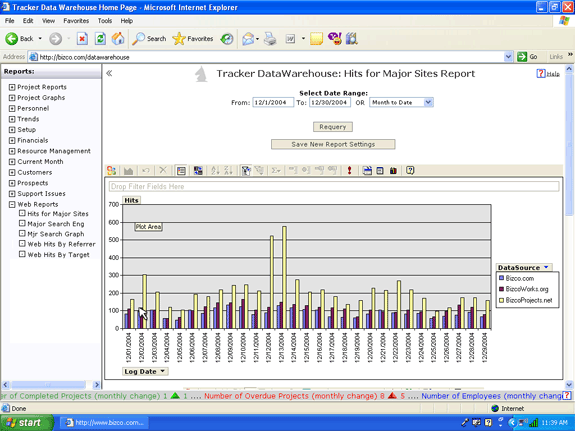This screenshot has width=575, height=431.
Task: Click the red Refresh exclamation icon
Action: coord(349,171)
